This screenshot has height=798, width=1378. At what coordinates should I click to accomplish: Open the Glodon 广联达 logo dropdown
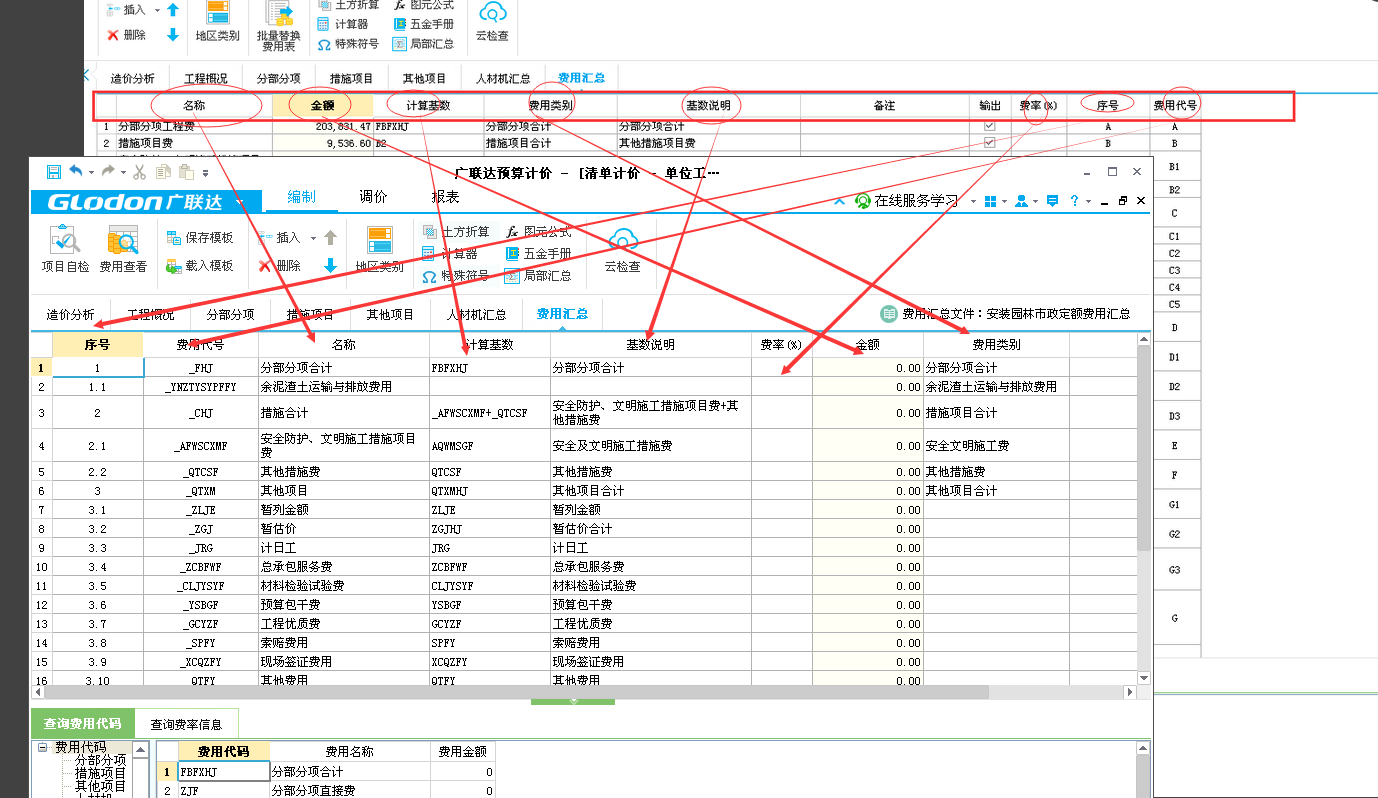240,202
